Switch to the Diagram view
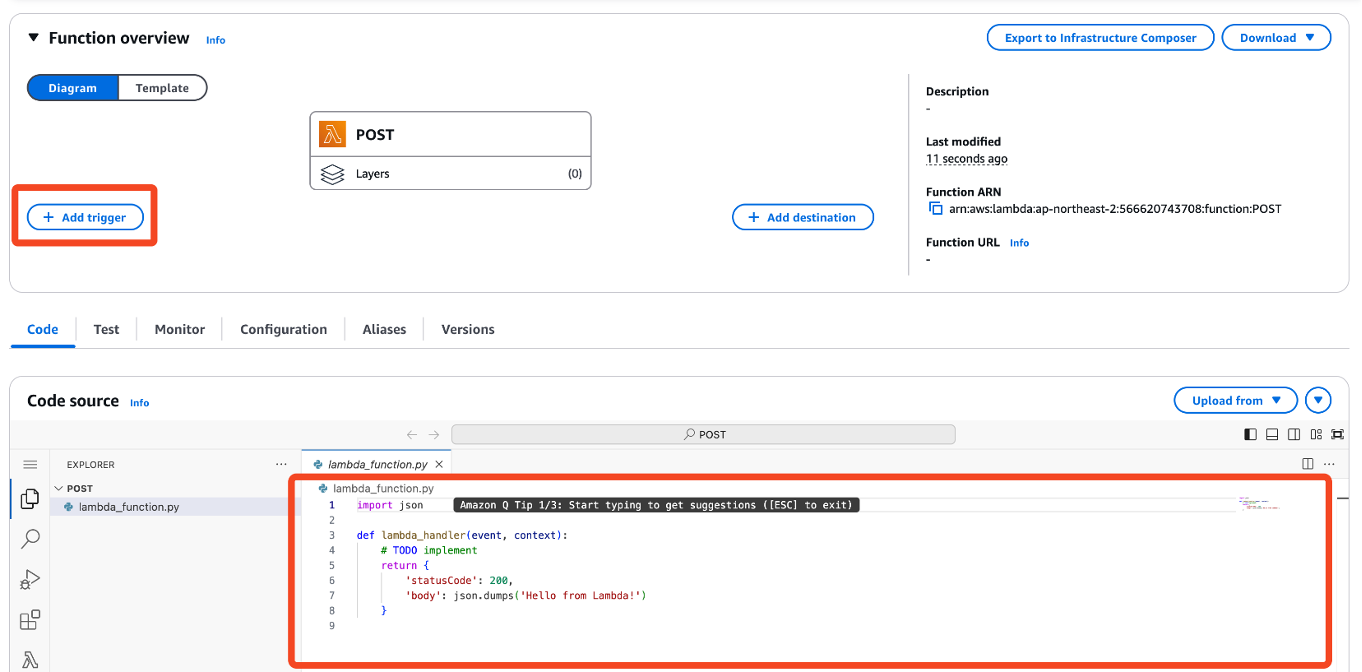Screen dimensions: 1362x672 [73, 88]
